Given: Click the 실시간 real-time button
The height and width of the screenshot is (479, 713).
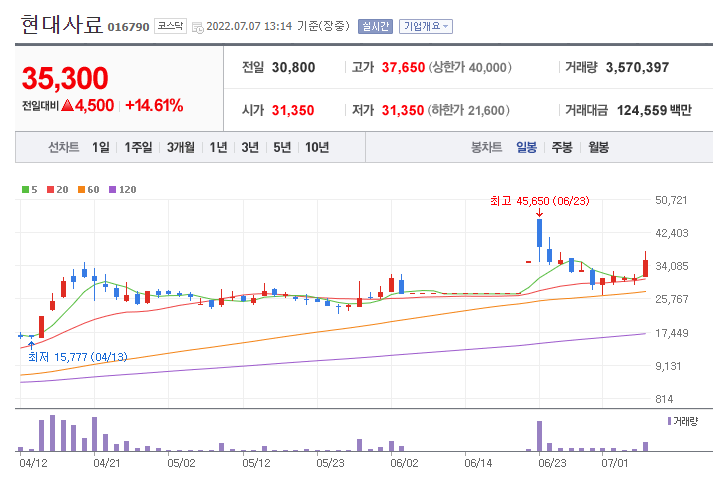Looking at the screenshot, I should [x=375, y=26].
